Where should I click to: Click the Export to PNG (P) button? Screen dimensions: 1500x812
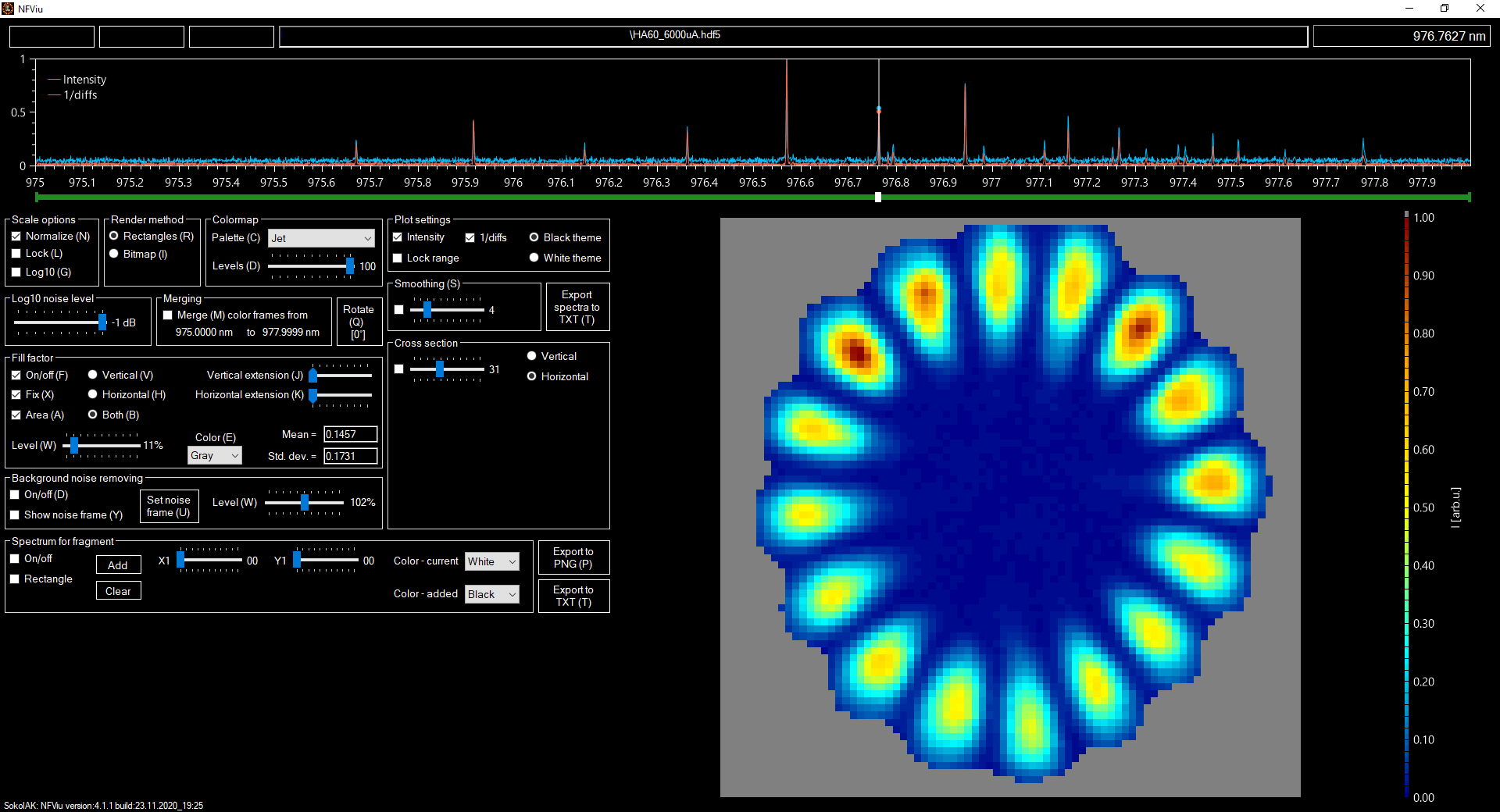tap(573, 557)
